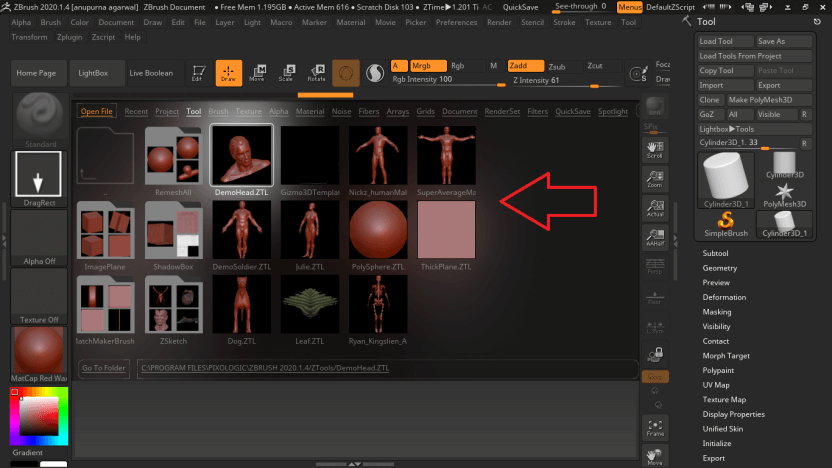Click the Frame icon

click(x=655, y=428)
